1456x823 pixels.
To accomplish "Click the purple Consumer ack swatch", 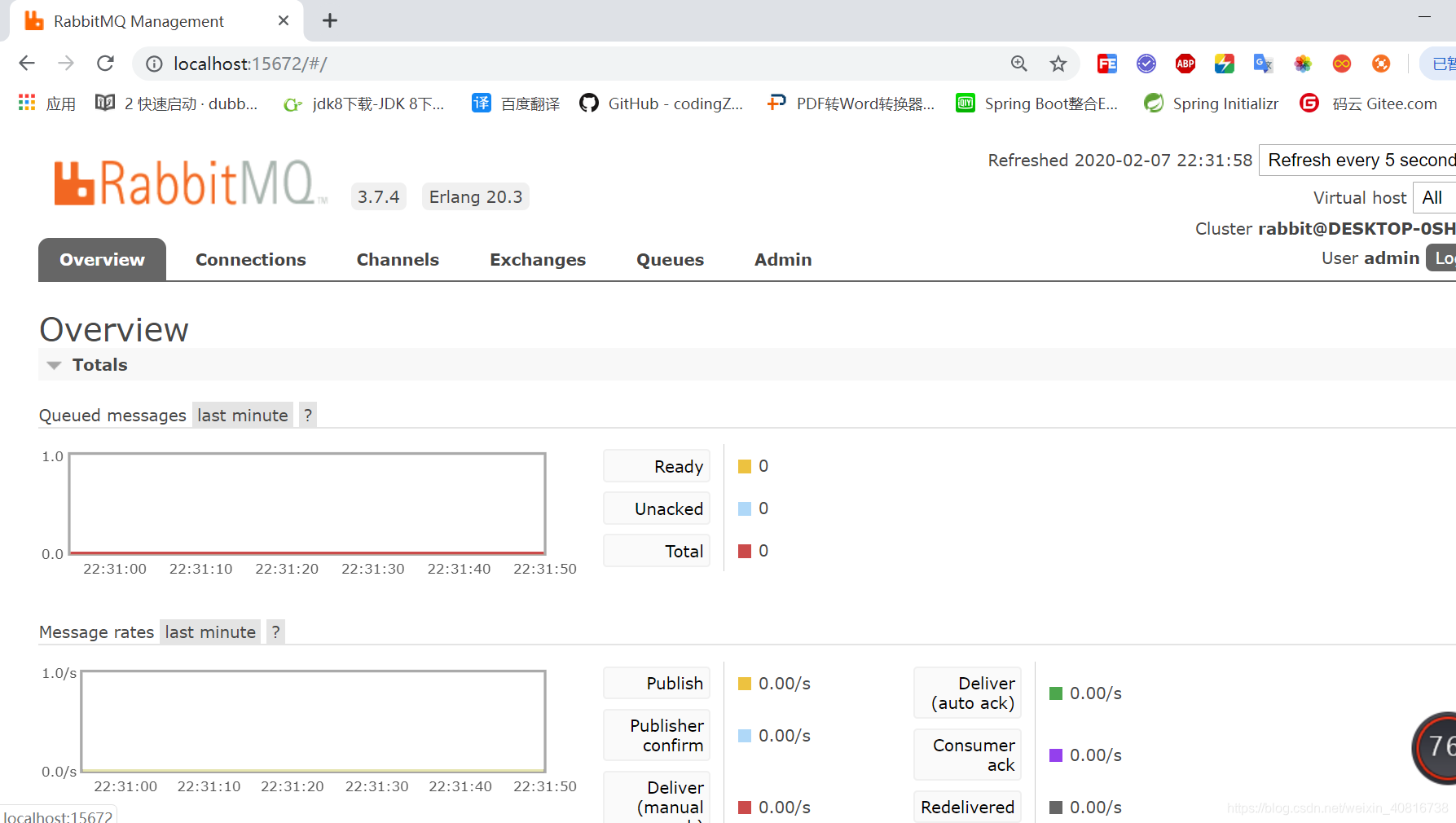I will tap(1056, 755).
